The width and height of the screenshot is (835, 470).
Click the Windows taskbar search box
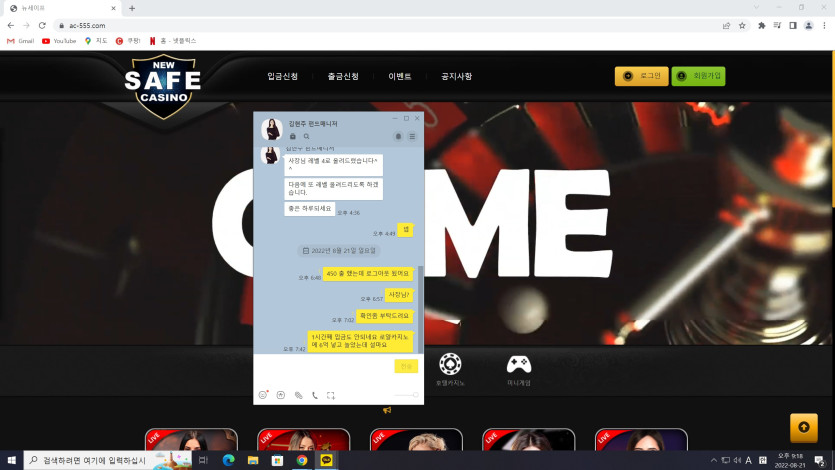pos(108,460)
